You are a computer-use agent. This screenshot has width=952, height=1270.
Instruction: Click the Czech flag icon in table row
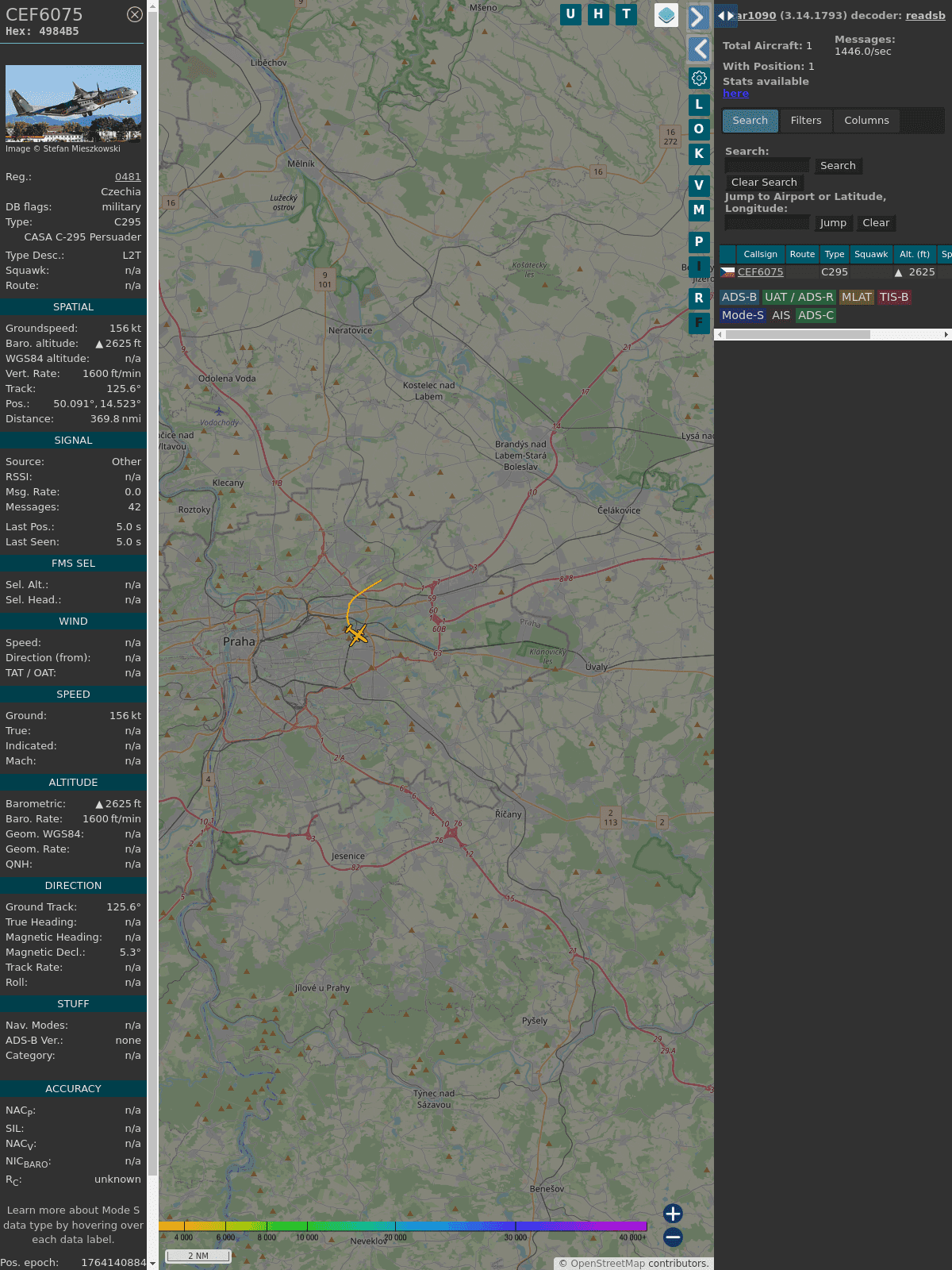point(727,272)
